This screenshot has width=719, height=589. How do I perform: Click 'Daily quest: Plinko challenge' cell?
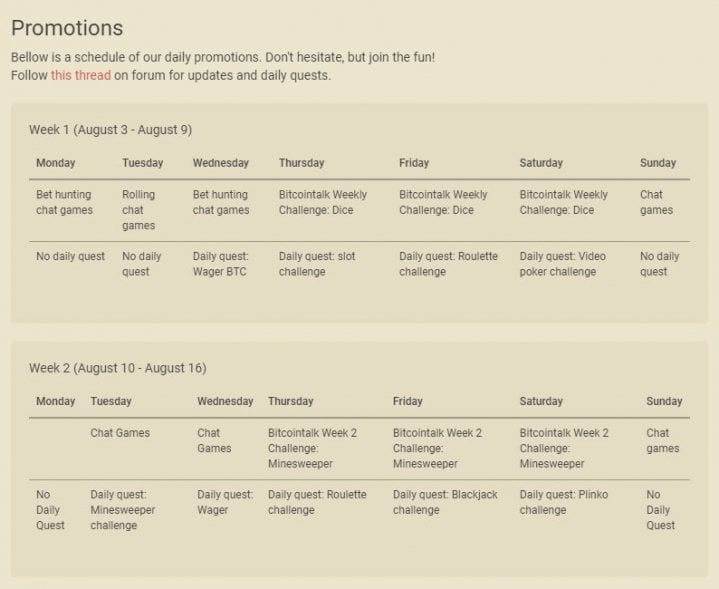point(564,502)
